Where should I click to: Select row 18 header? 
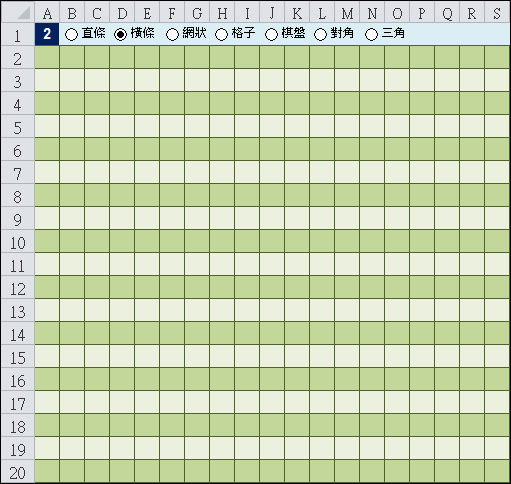pos(18,425)
